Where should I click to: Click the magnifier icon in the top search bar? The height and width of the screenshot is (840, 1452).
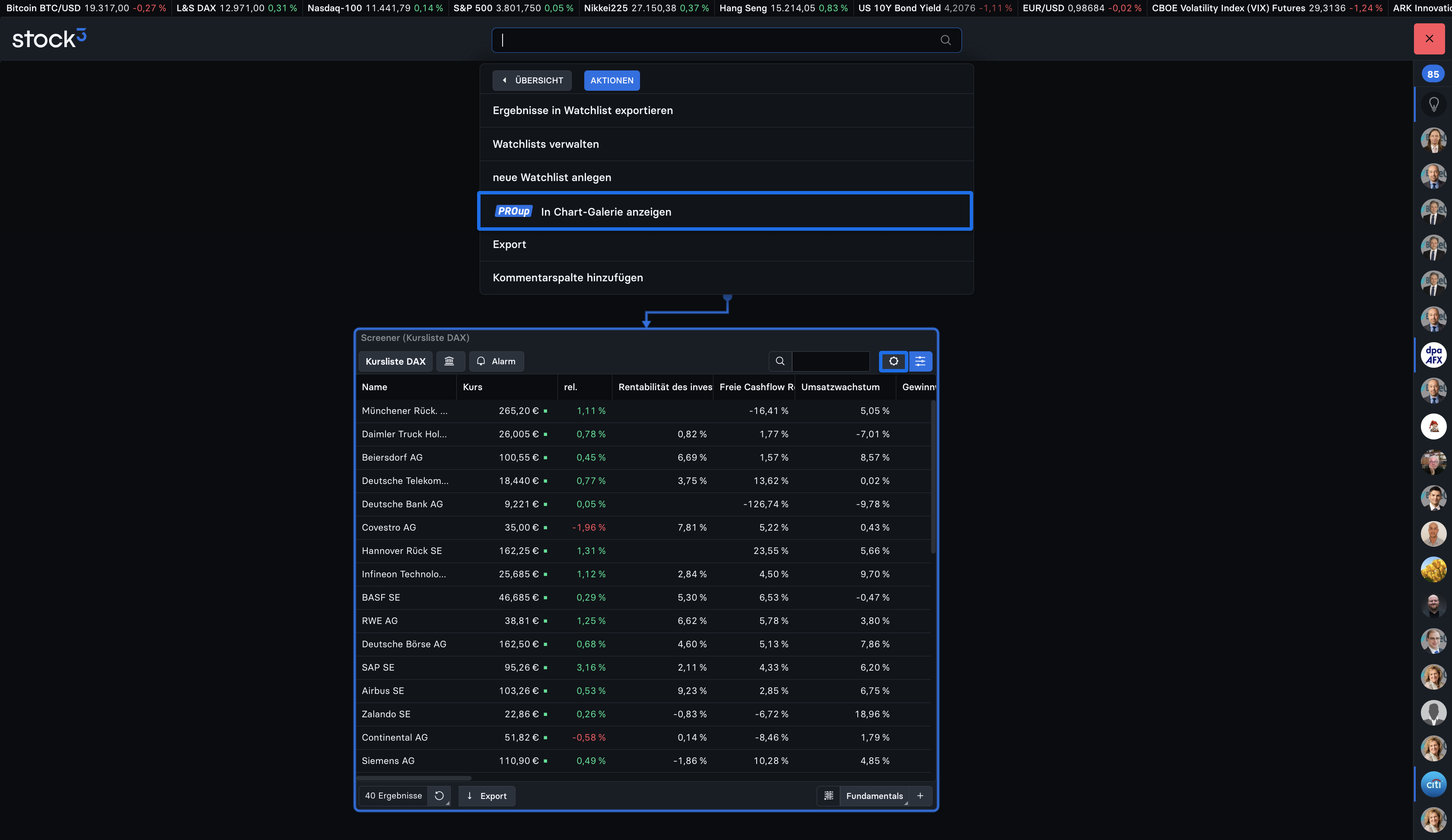(x=946, y=40)
